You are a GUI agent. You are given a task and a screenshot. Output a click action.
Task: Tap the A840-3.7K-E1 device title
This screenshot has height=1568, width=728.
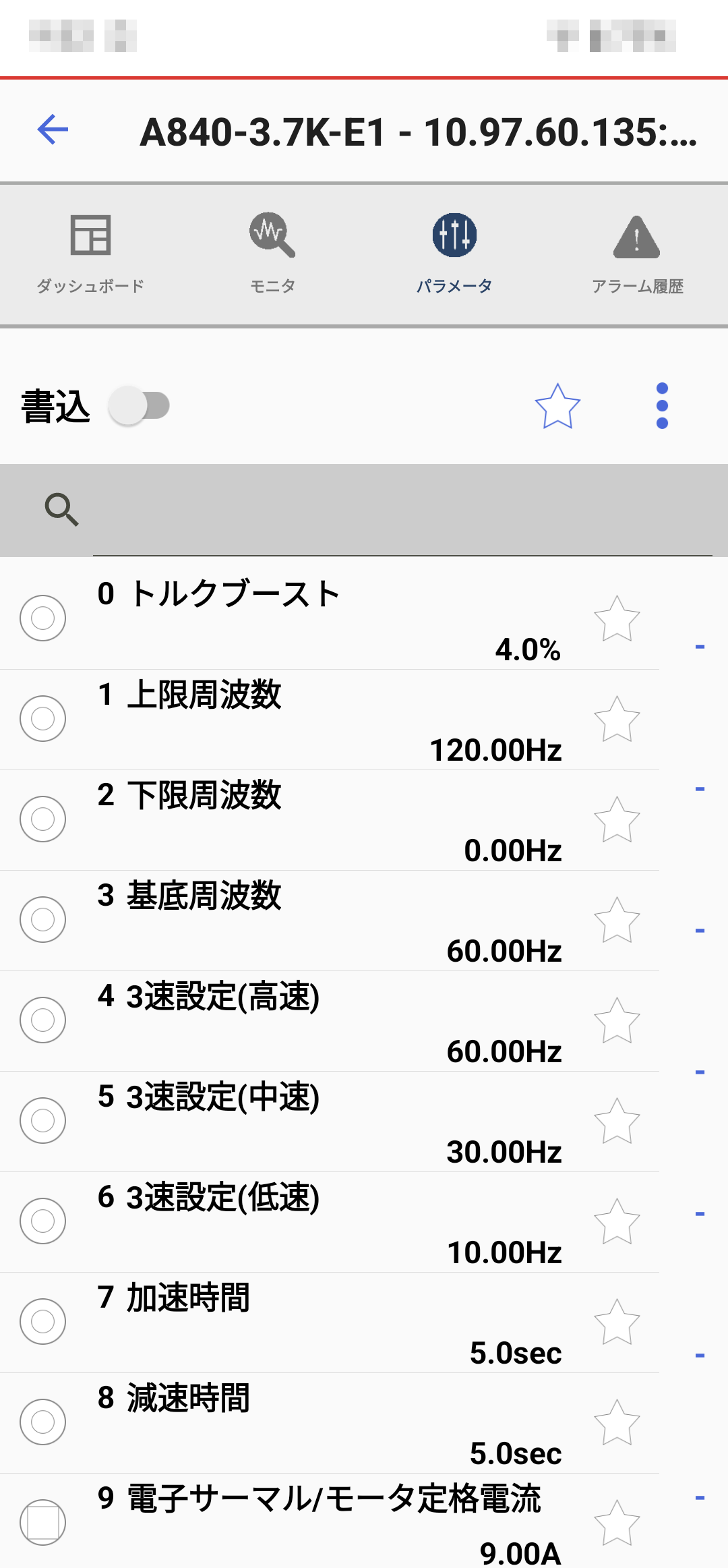coord(418,132)
